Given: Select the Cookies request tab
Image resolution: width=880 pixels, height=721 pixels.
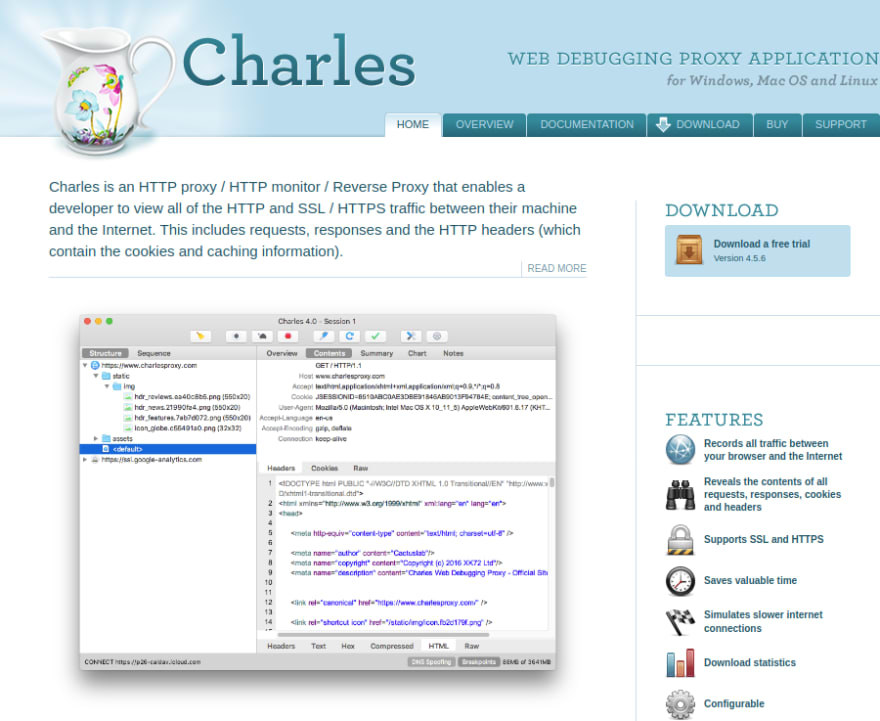Looking at the screenshot, I should (324, 468).
